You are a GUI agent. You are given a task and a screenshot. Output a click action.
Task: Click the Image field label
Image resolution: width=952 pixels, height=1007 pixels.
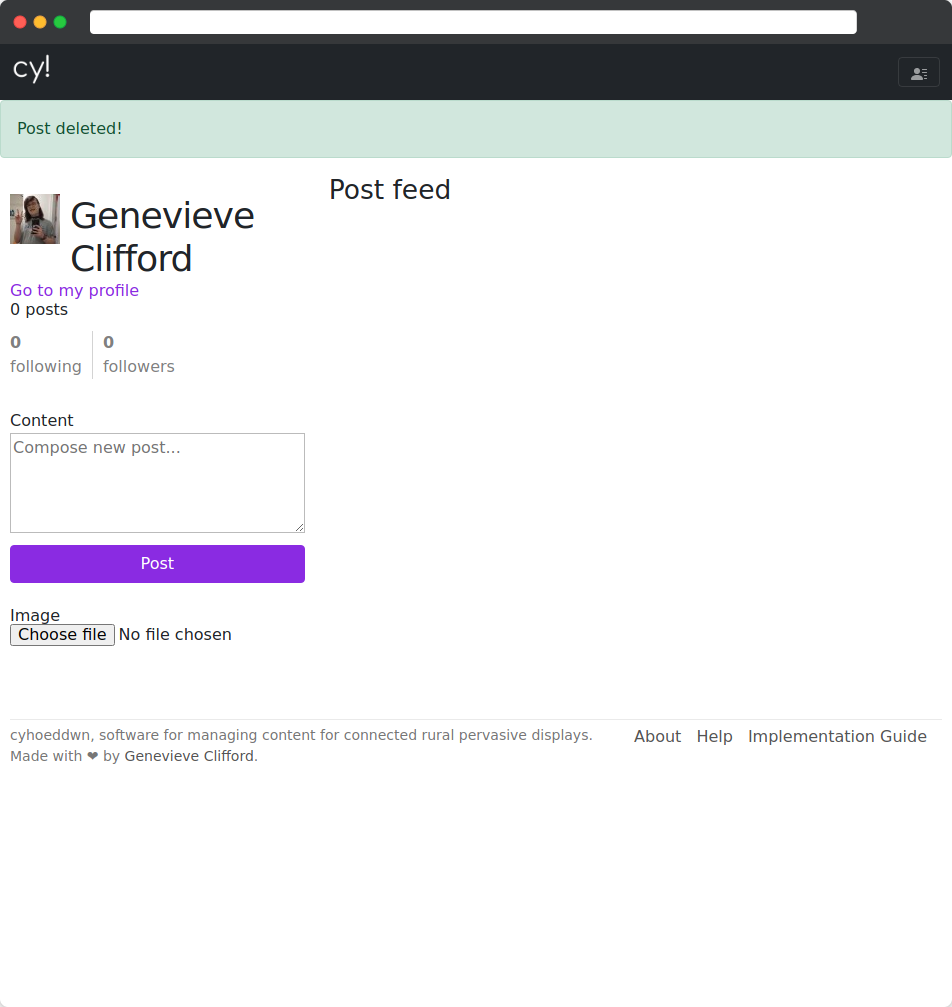click(x=35, y=615)
